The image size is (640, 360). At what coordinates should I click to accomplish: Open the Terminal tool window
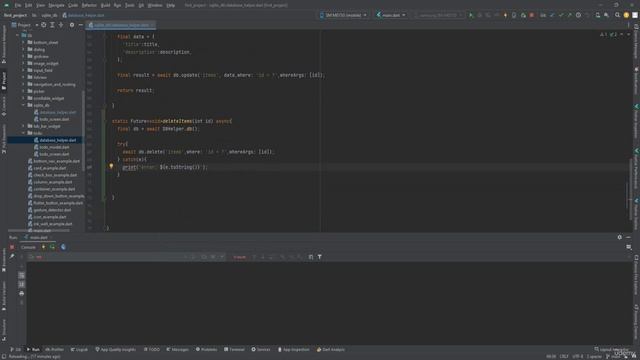pyautogui.click(x=234, y=349)
